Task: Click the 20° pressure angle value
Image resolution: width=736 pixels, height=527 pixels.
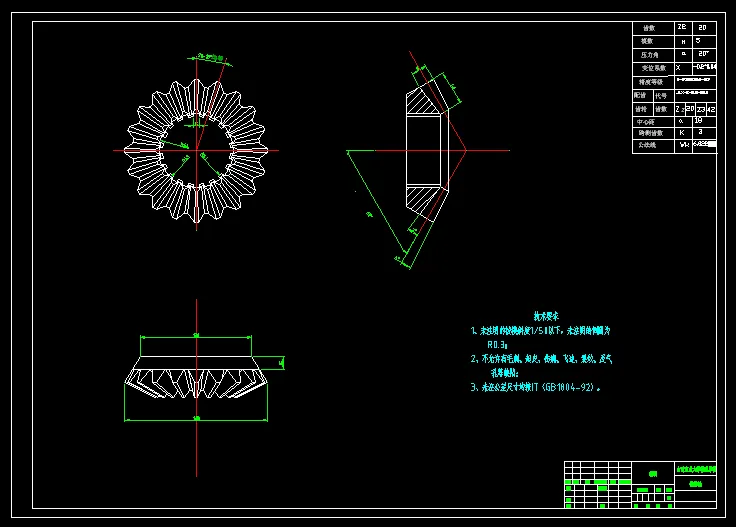Action: coord(705,54)
